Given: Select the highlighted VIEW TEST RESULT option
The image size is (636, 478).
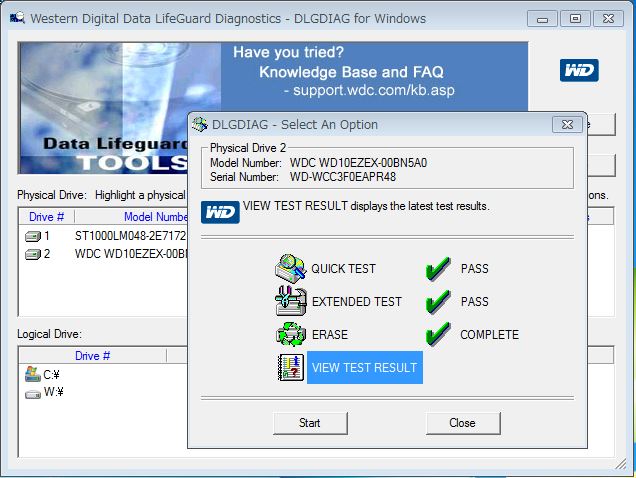Looking at the screenshot, I should click(x=365, y=368).
